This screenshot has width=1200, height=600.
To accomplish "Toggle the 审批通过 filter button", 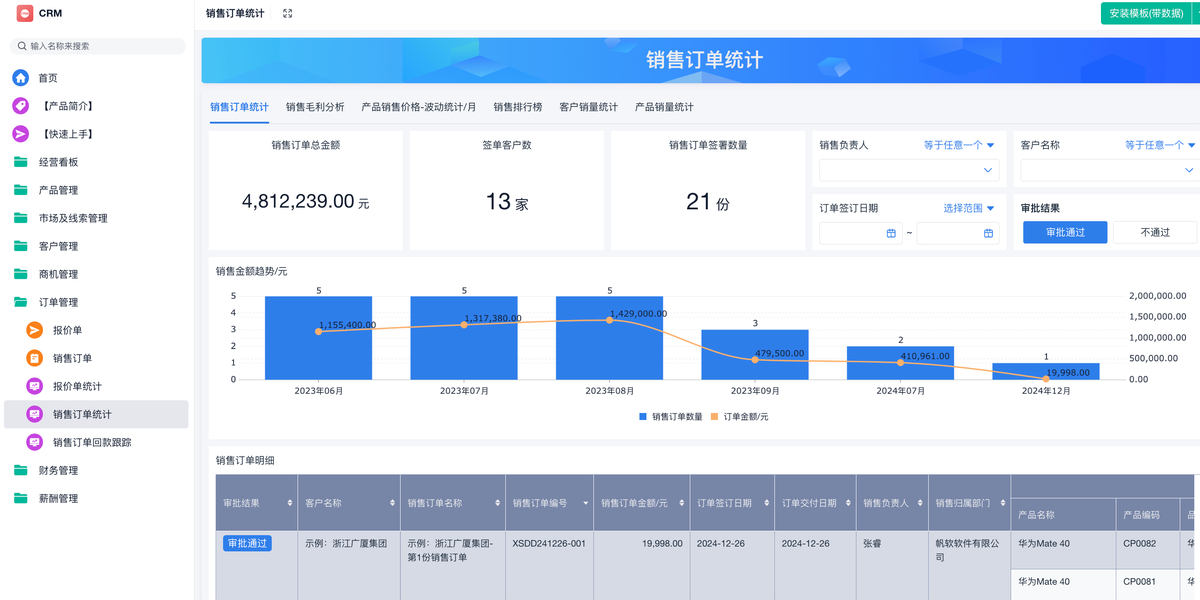I will tap(1065, 232).
